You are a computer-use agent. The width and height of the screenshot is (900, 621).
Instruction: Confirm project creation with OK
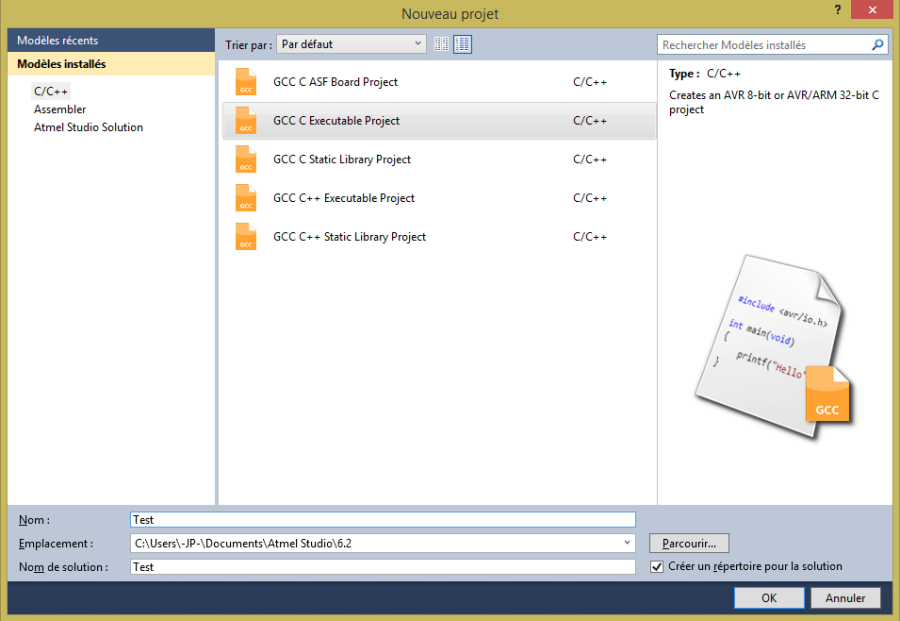click(769, 597)
